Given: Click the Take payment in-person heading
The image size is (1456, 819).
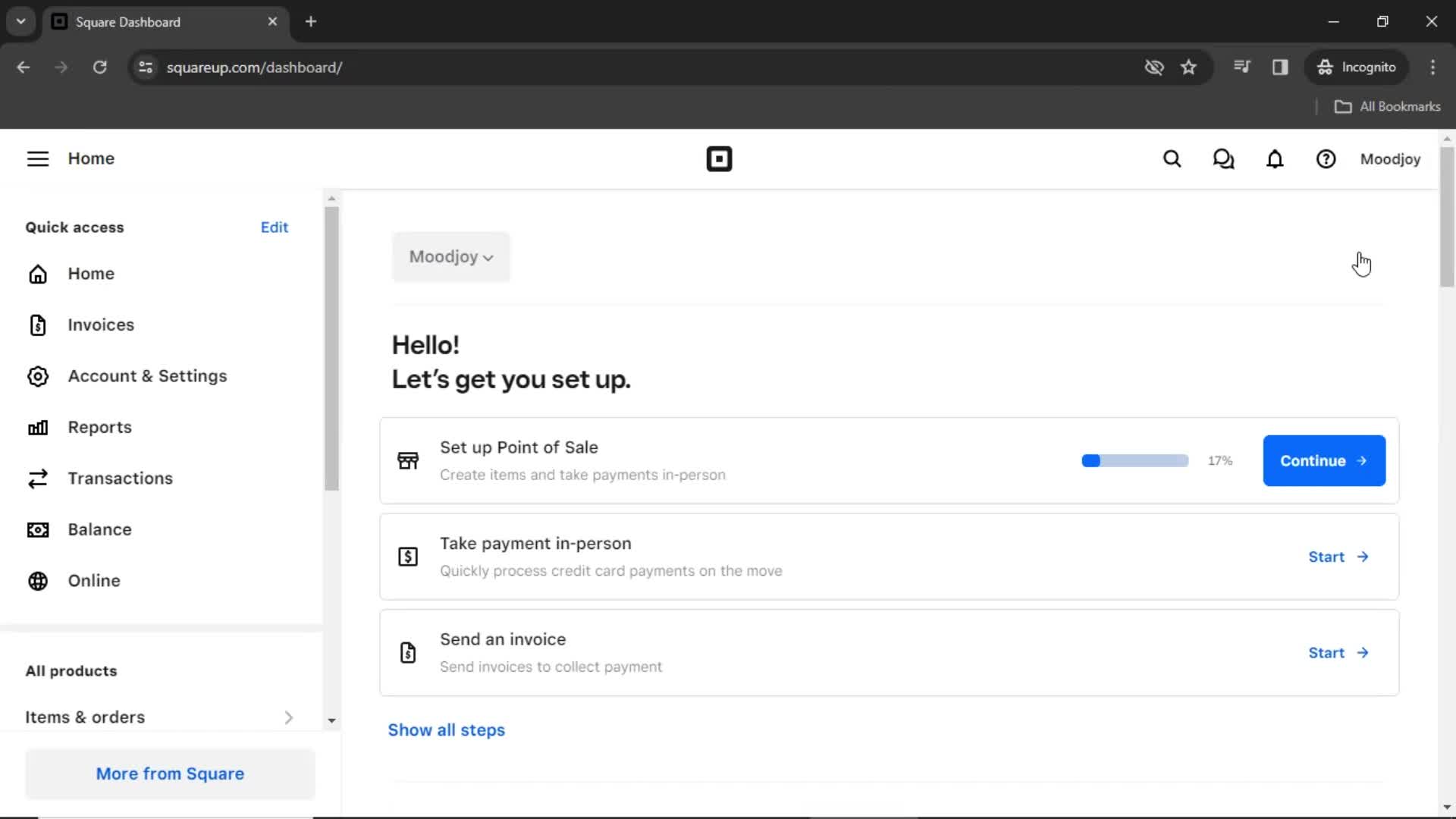Looking at the screenshot, I should 535,544.
